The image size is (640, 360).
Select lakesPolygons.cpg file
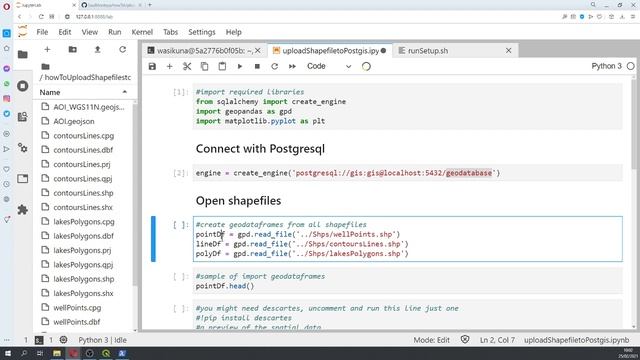tap(84, 222)
